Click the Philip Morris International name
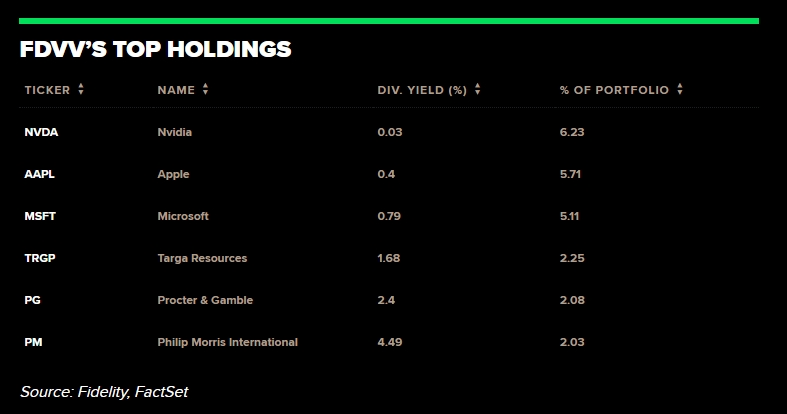 [227, 342]
